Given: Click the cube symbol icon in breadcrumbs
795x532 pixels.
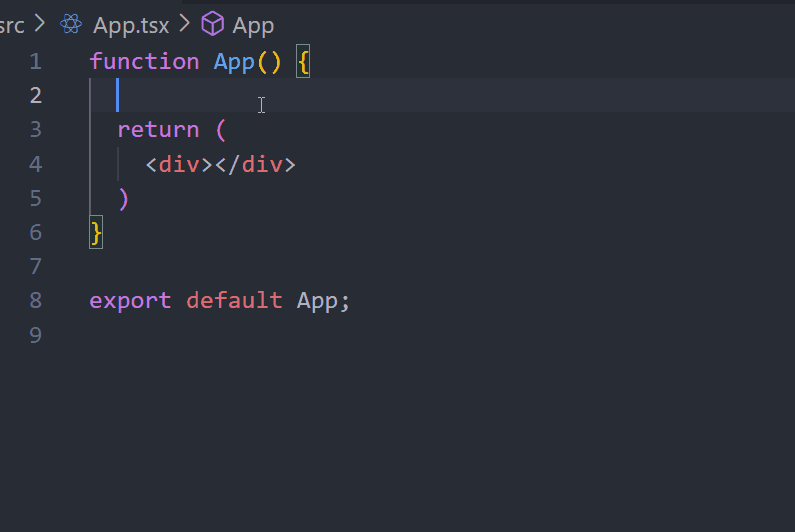Looking at the screenshot, I should [212, 24].
